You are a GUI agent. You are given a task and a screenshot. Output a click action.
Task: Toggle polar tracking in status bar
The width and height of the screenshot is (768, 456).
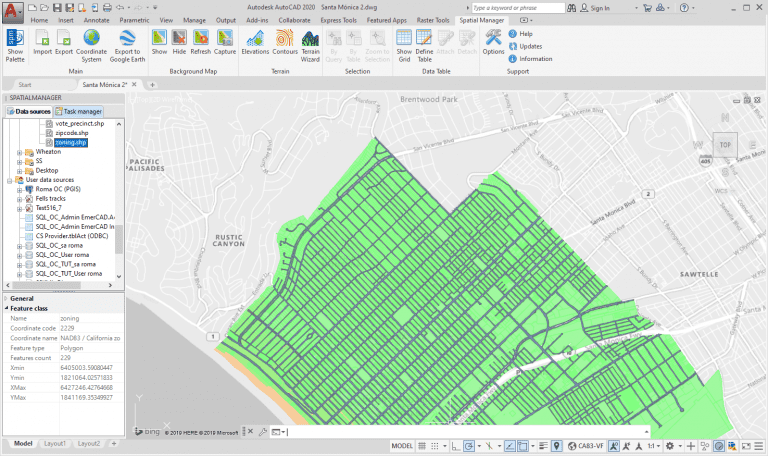coord(469,446)
